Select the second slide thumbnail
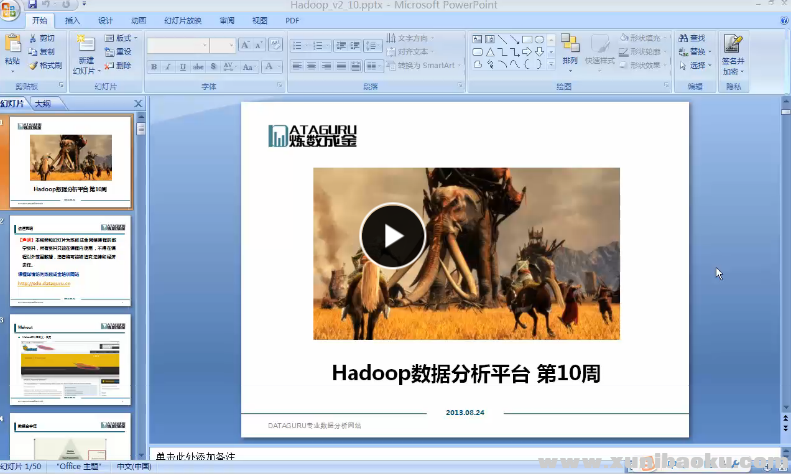791x474 pixels. [x=70, y=260]
